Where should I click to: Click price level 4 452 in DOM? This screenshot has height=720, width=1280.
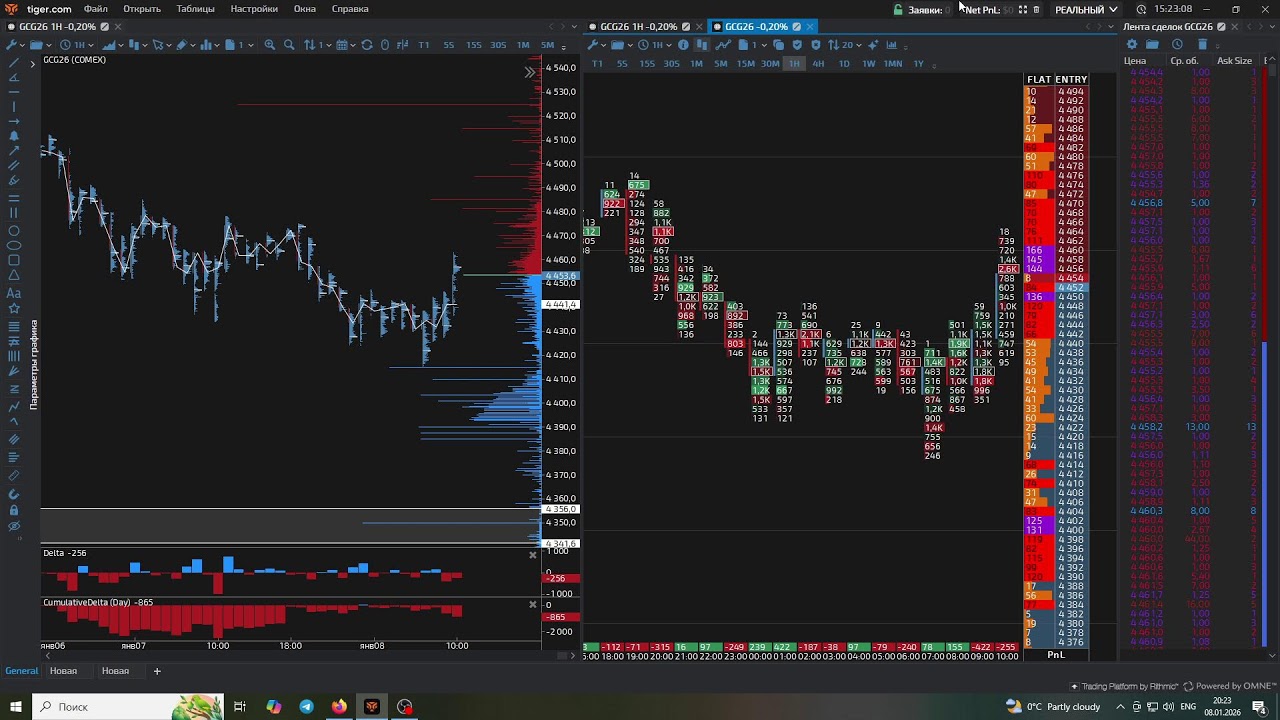tap(1071, 288)
